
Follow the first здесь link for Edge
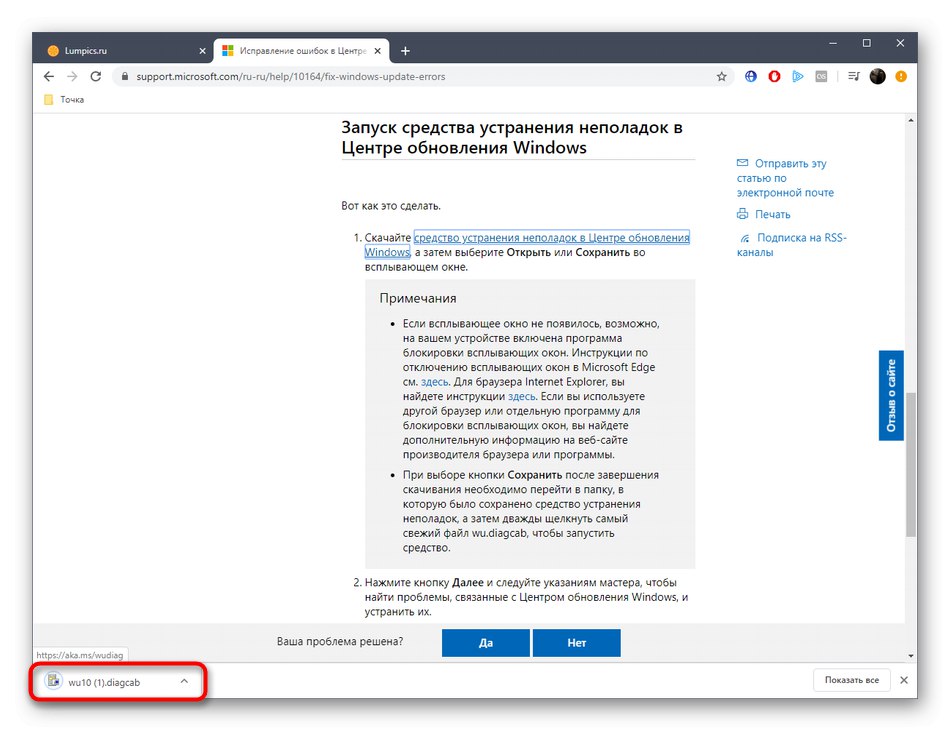[x=434, y=382]
